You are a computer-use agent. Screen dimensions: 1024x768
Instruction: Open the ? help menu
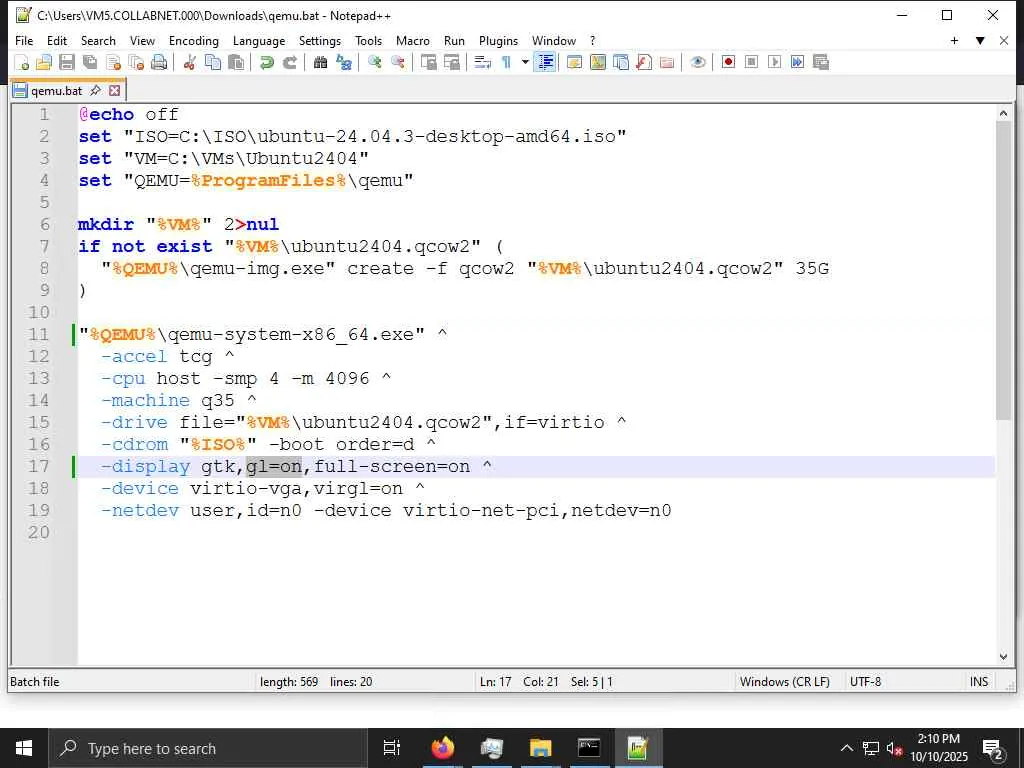[592, 40]
